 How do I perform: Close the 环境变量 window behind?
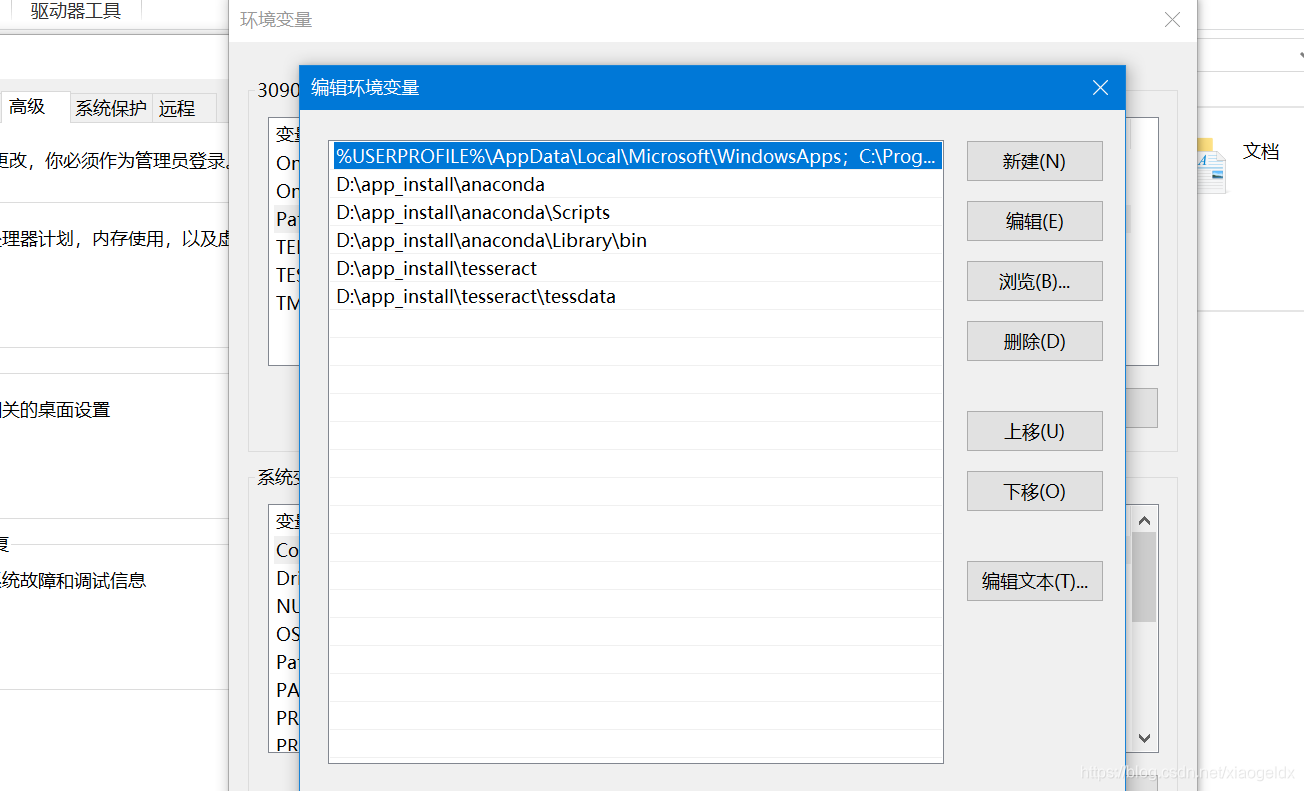click(x=1173, y=20)
